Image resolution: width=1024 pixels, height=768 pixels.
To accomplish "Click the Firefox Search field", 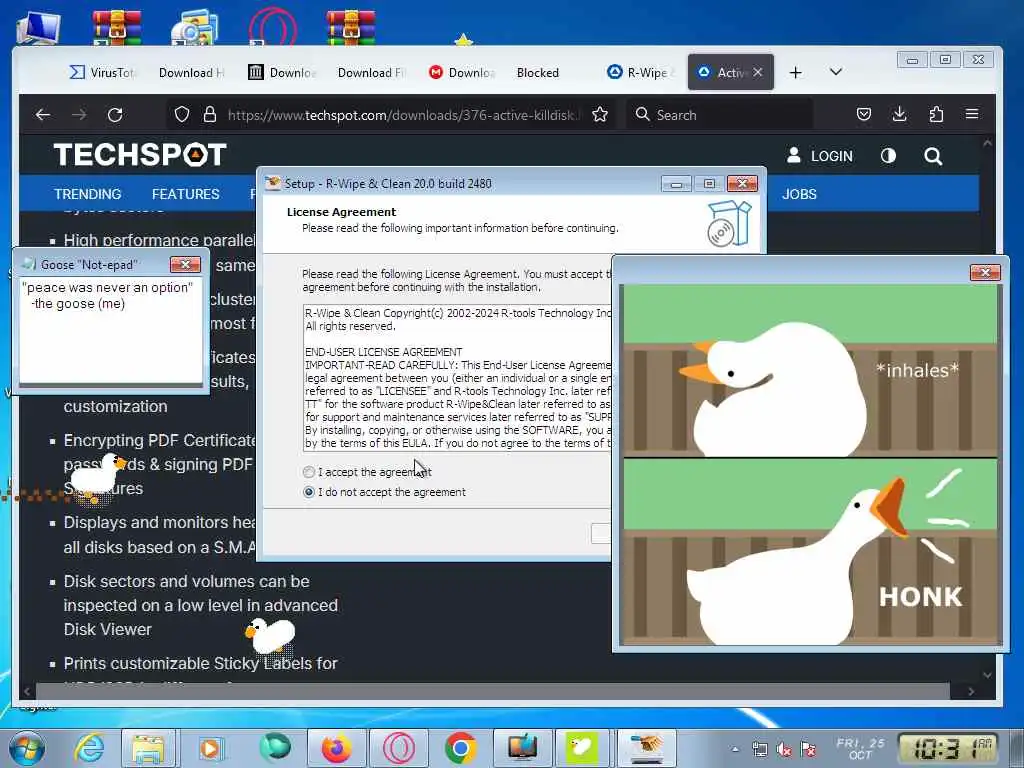I will 718,115.
